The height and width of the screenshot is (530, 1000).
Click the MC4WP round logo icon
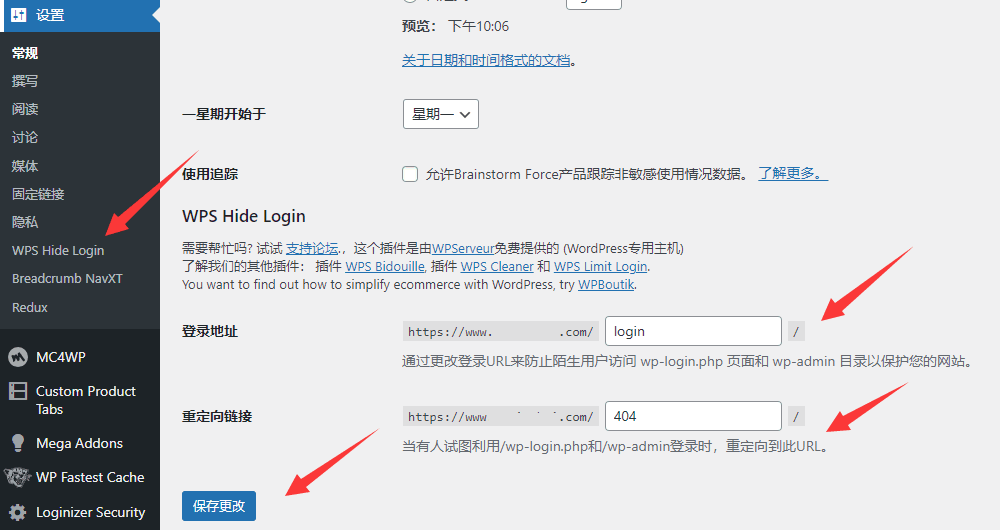point(18,357)
